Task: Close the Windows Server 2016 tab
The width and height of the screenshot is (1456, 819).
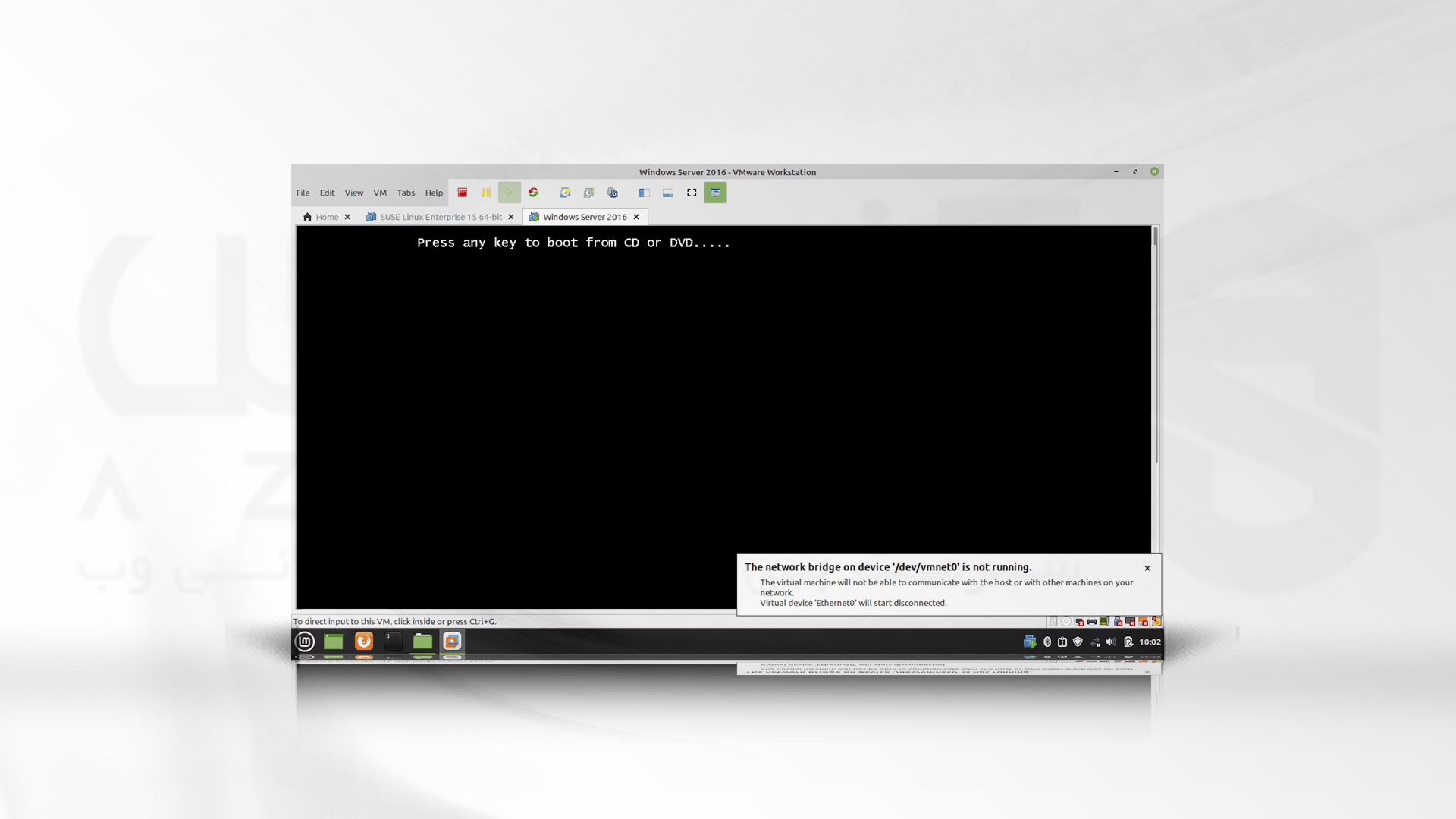Action: point(636,217)
